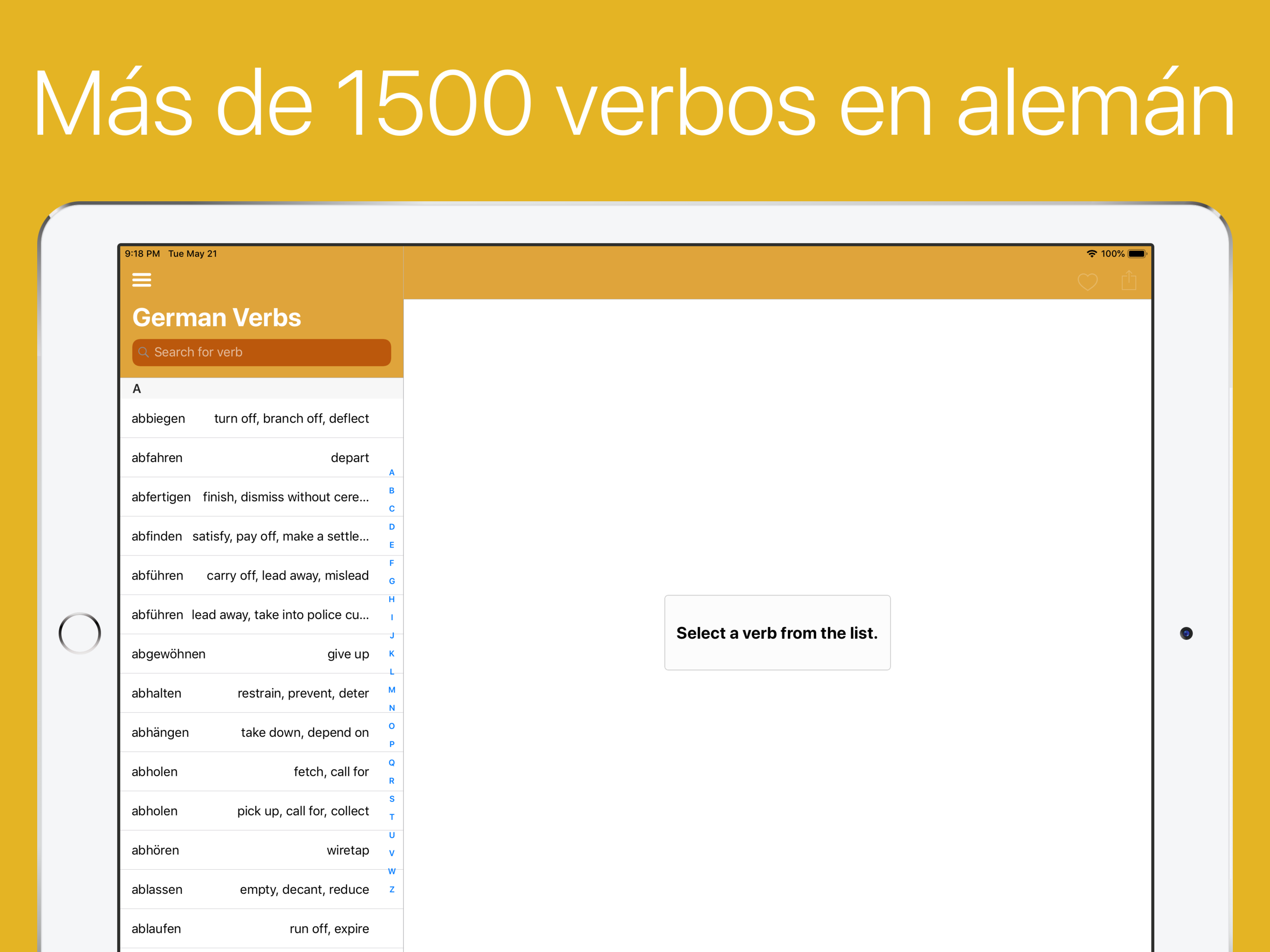Viewport: 1270px width, 952px height.
Task: Jump to letter O in index
Action: click(391, 726)
